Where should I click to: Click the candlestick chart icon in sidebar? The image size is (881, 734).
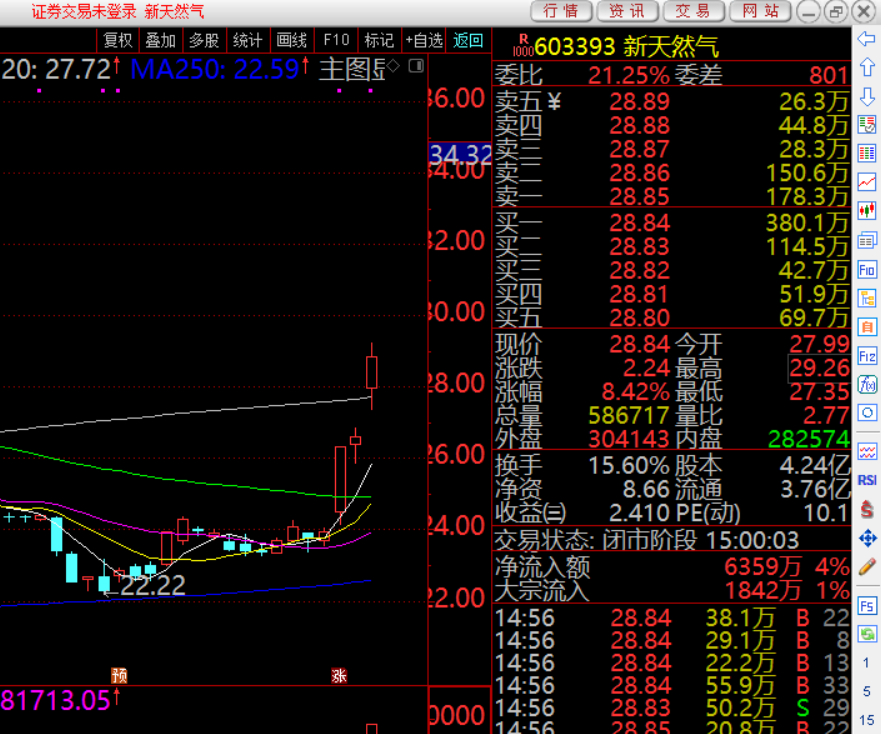click(867, 211)
